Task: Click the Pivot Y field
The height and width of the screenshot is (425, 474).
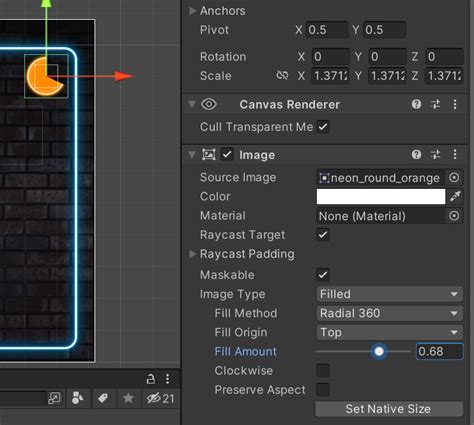Action: click(x=384, y=30)
